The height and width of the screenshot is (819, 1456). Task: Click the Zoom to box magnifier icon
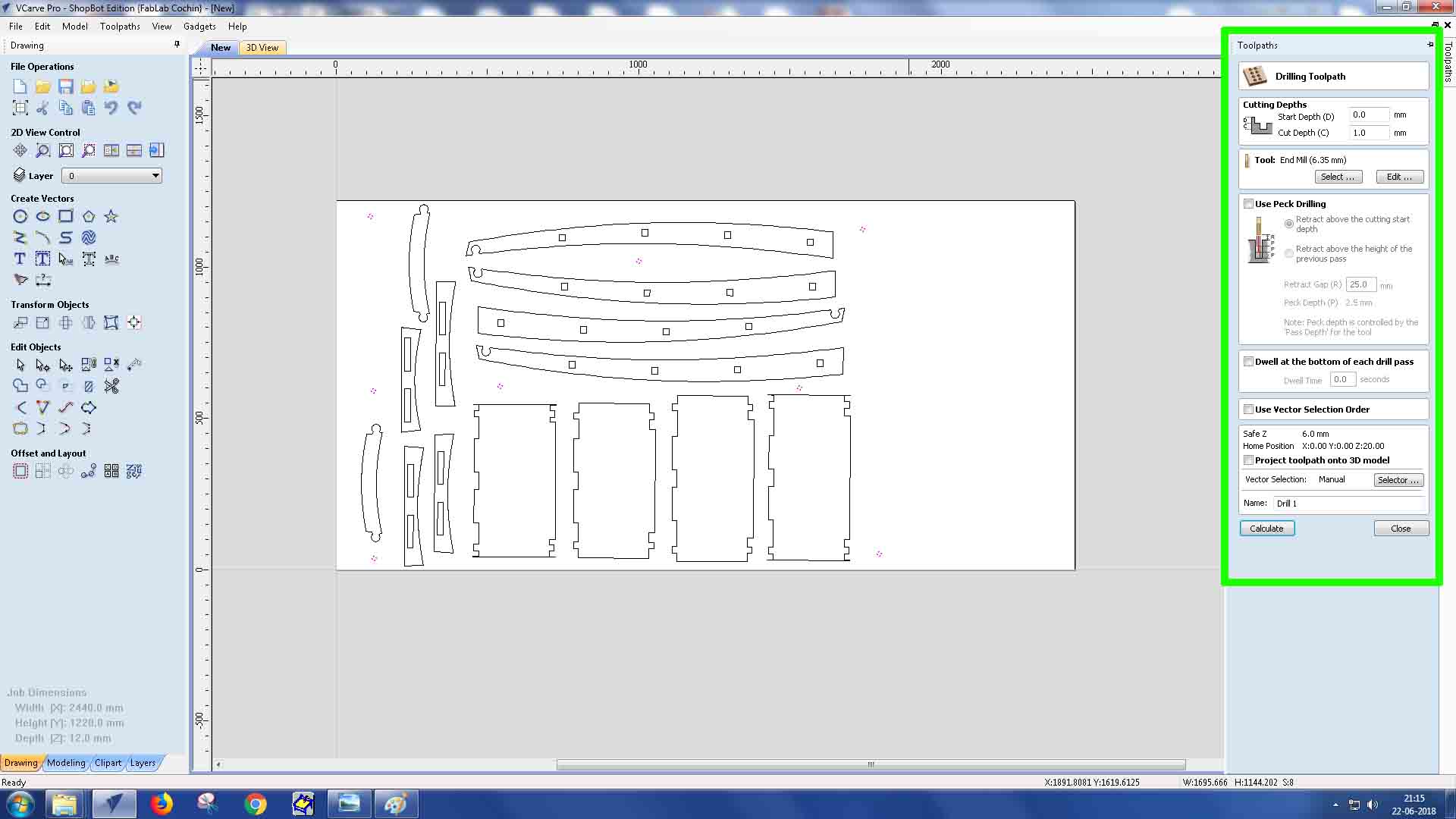tap(43, 151)
